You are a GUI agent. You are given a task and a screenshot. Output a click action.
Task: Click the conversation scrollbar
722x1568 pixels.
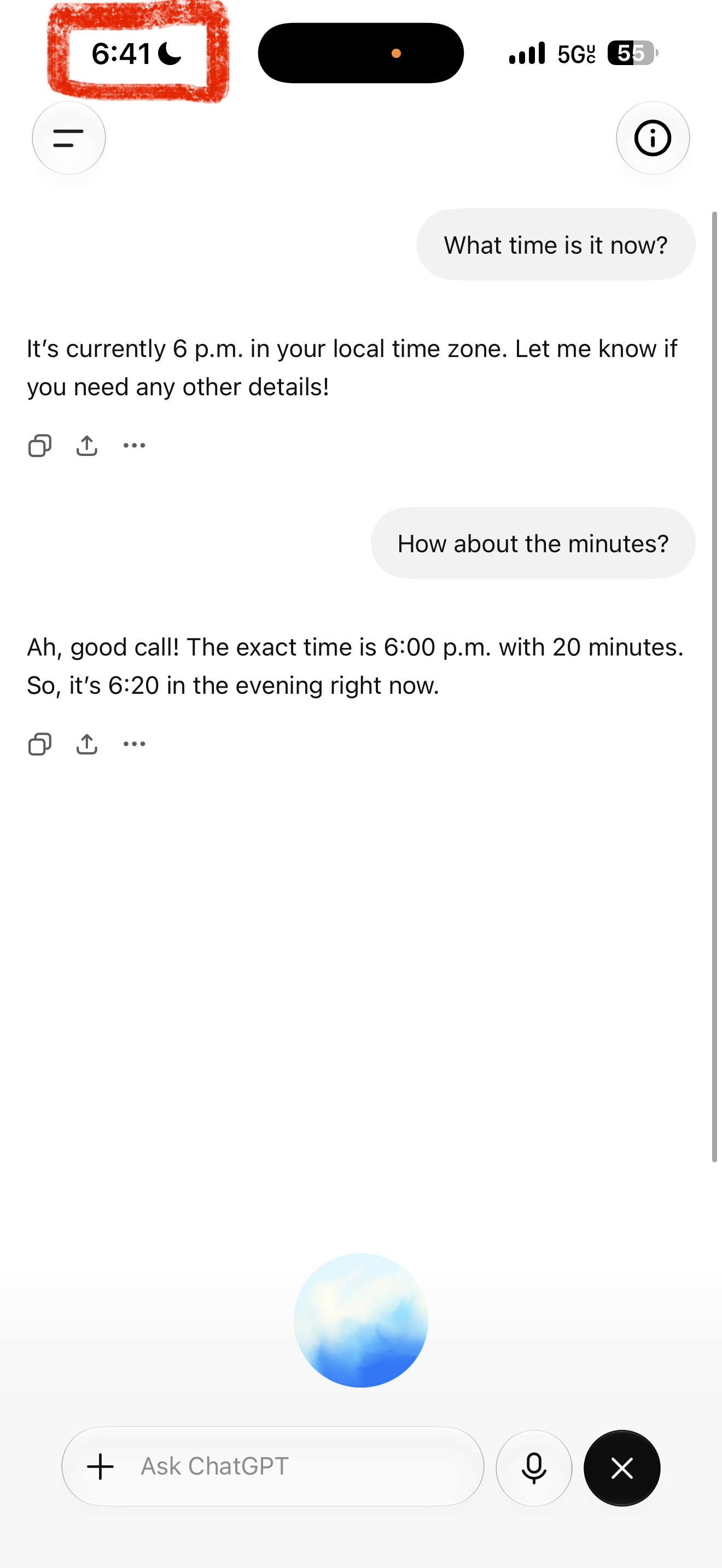(715, 687)
